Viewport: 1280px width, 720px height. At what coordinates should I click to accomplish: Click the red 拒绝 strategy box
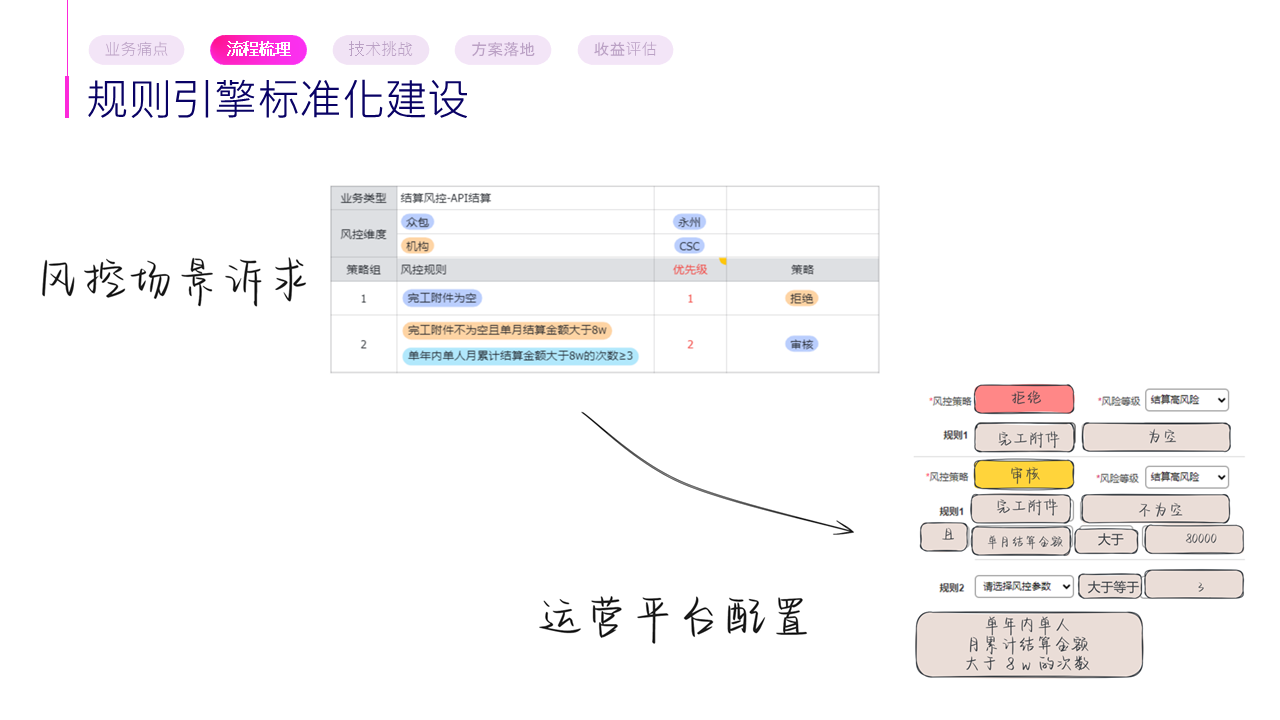click(x=1024, y=399)
